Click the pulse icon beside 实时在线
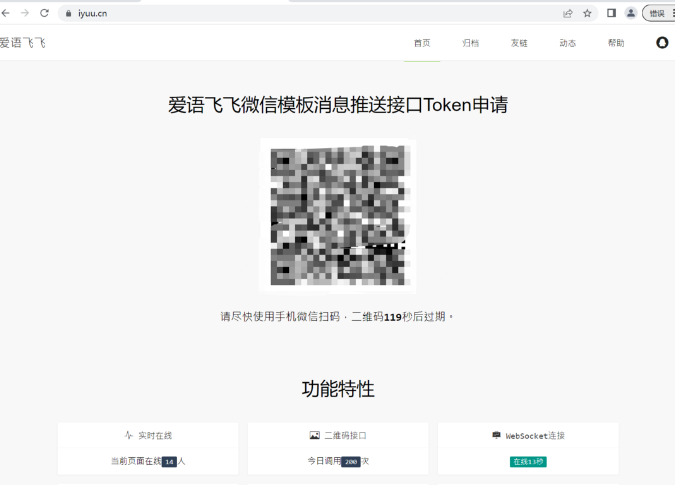Screen dimensions: 675x485 128,435
